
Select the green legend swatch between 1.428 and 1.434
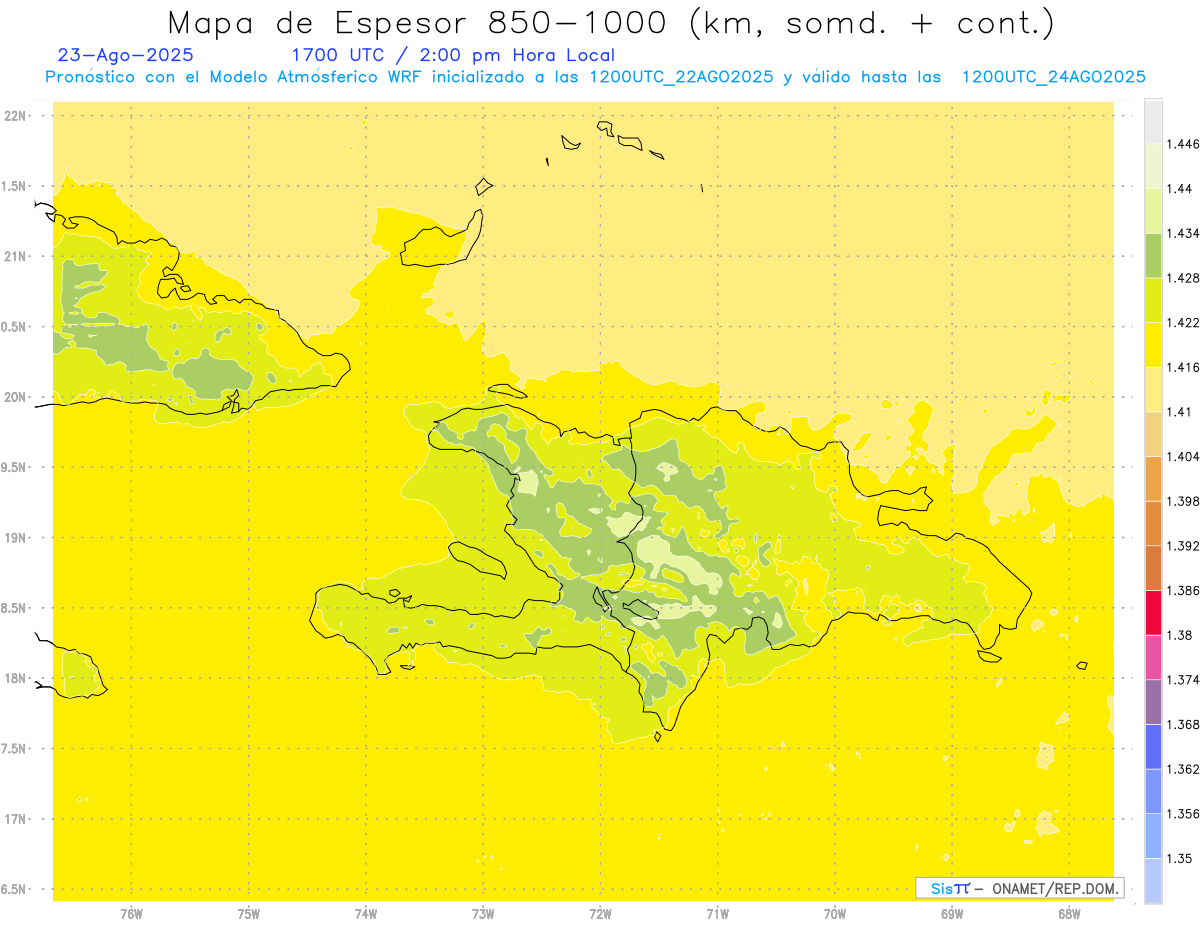pos(1153,255)
